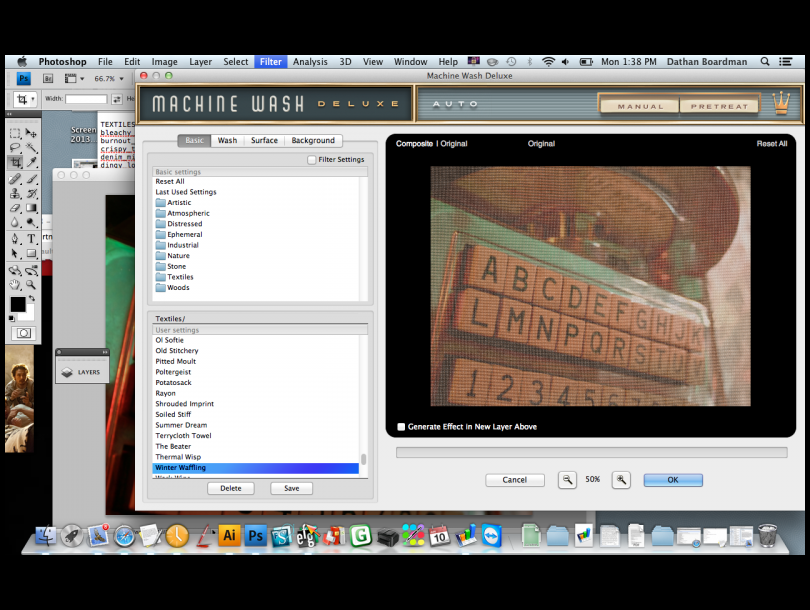Screen dimensions: 810x610
Task: Select the Path Selection tool
Action: [15, 253]
